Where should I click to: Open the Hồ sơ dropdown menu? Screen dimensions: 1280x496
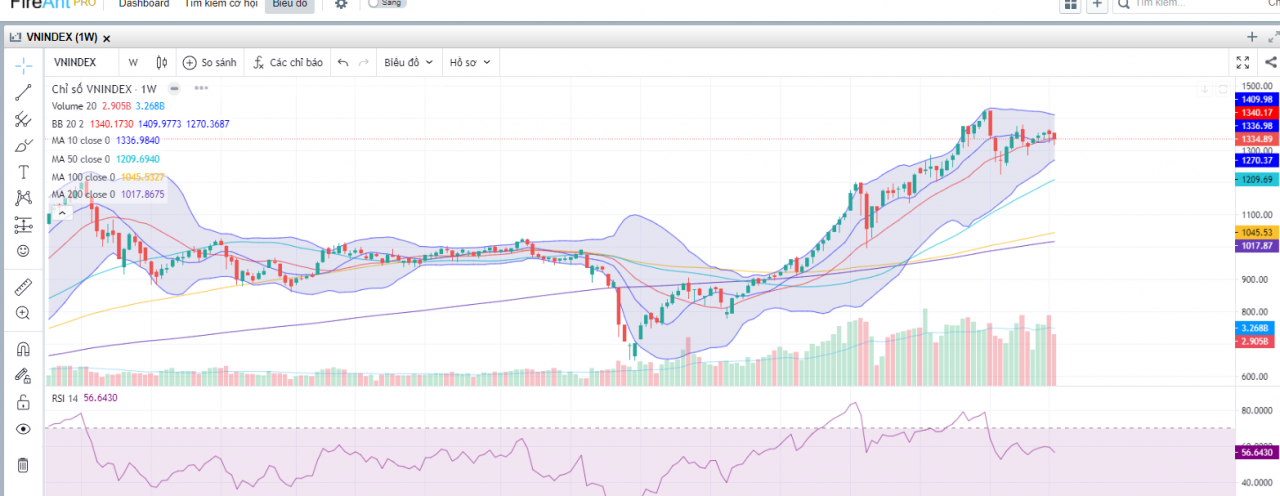click(x=470, y=62)
